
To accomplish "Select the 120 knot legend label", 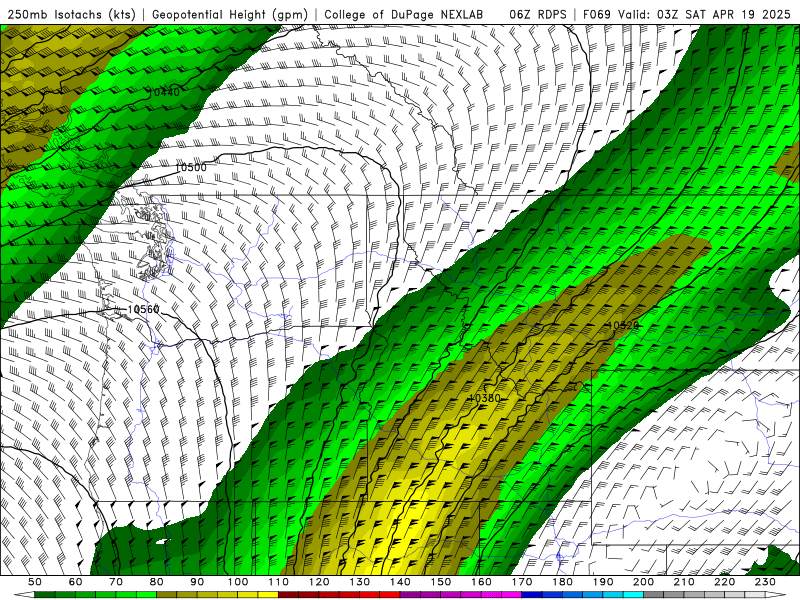I will click(319, 582).
